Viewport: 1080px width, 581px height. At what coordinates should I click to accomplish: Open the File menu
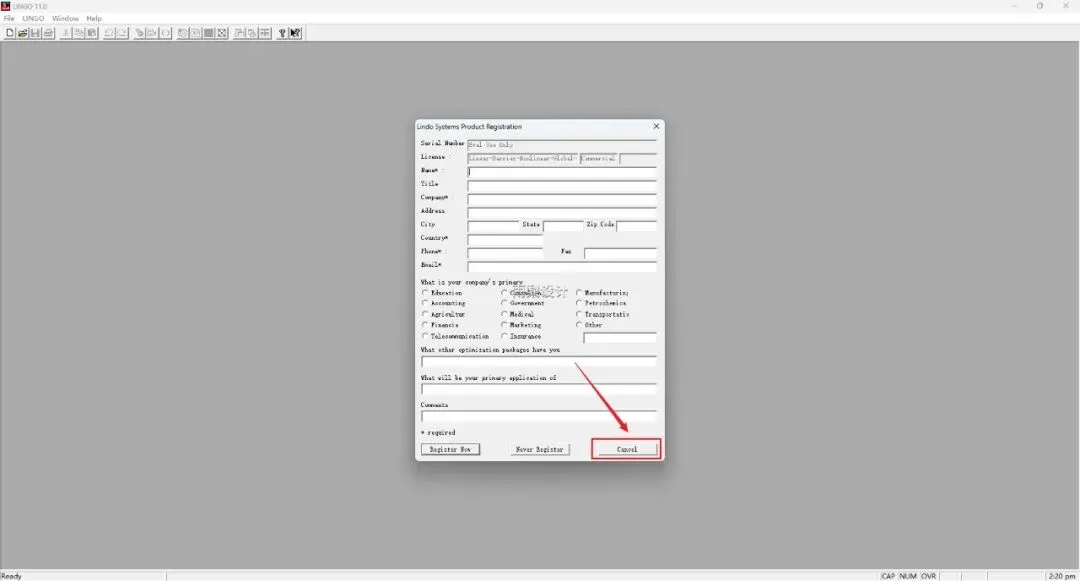[9, 19]
